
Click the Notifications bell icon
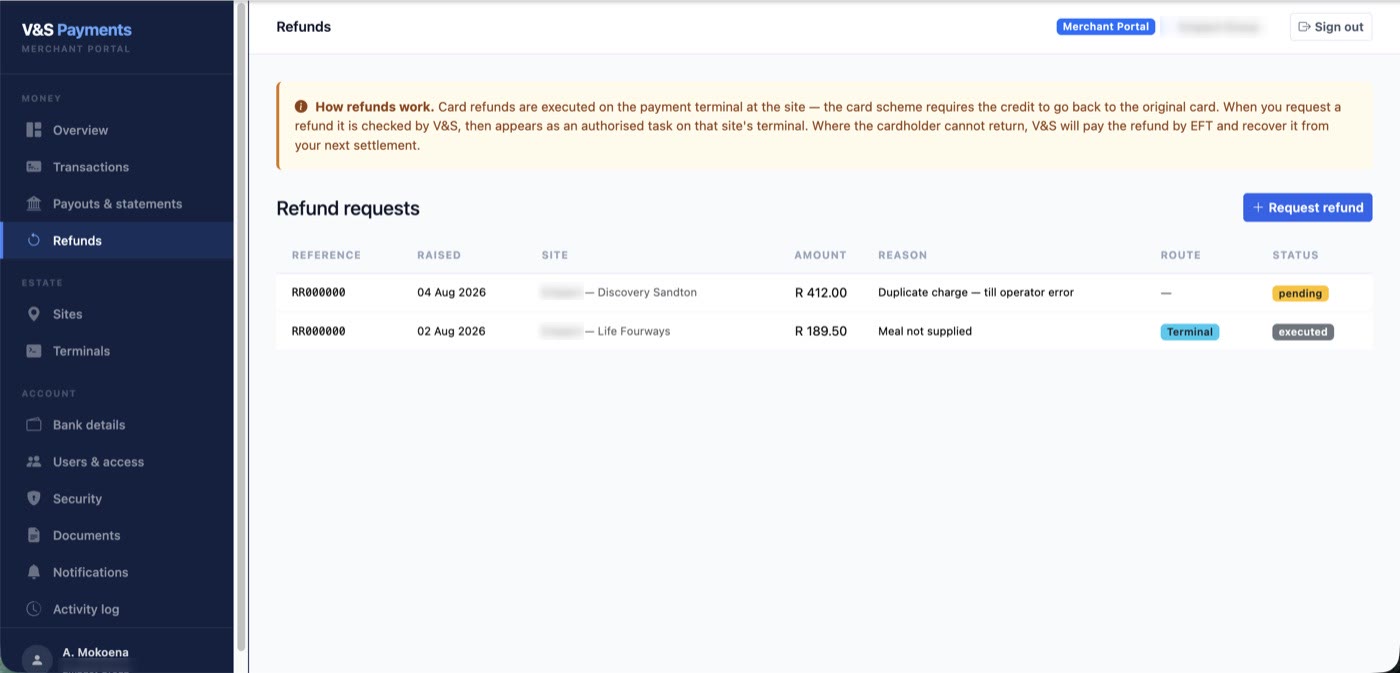(x=34, y=573)
